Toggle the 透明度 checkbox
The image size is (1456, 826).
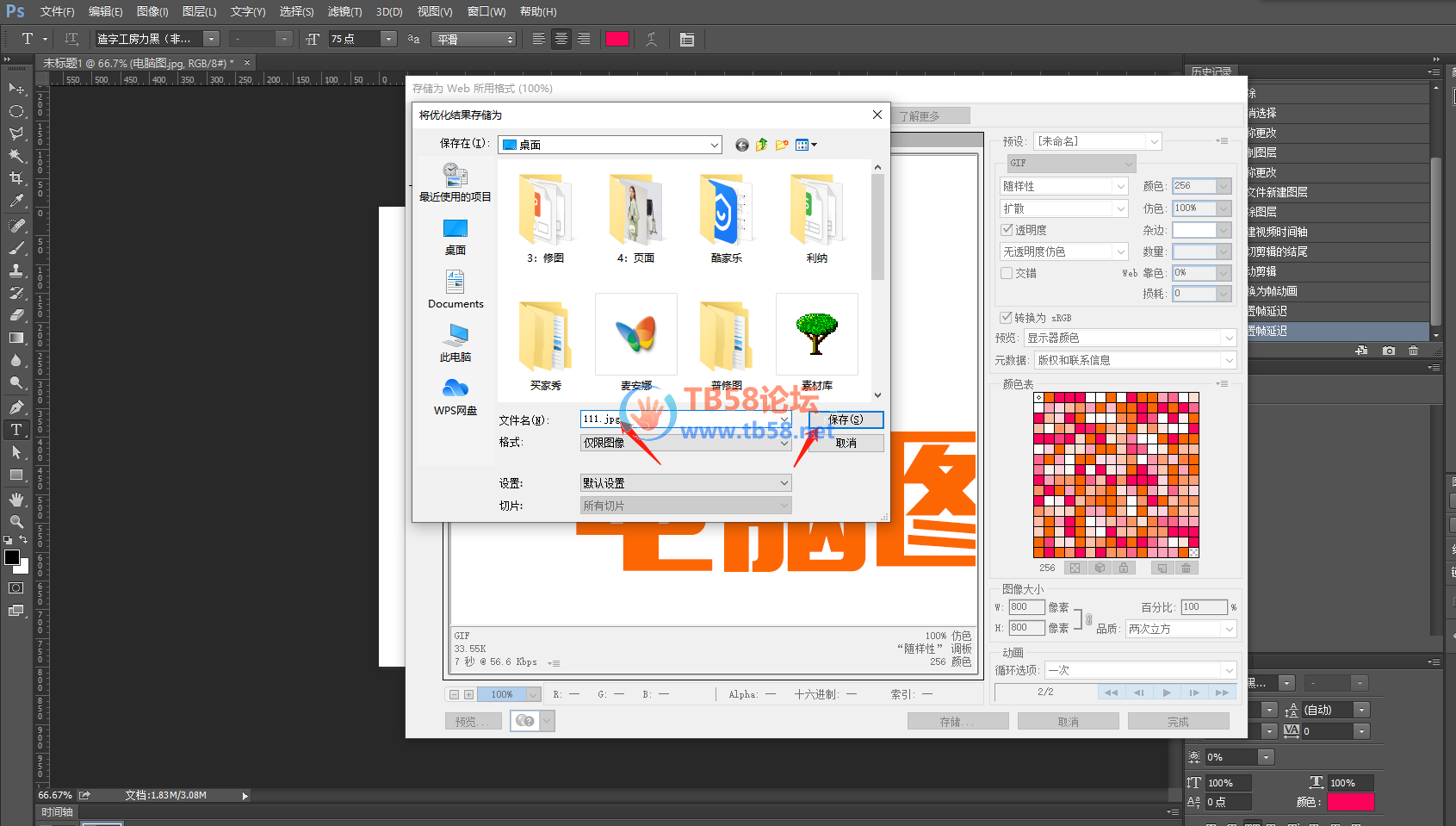(1007, 230)
